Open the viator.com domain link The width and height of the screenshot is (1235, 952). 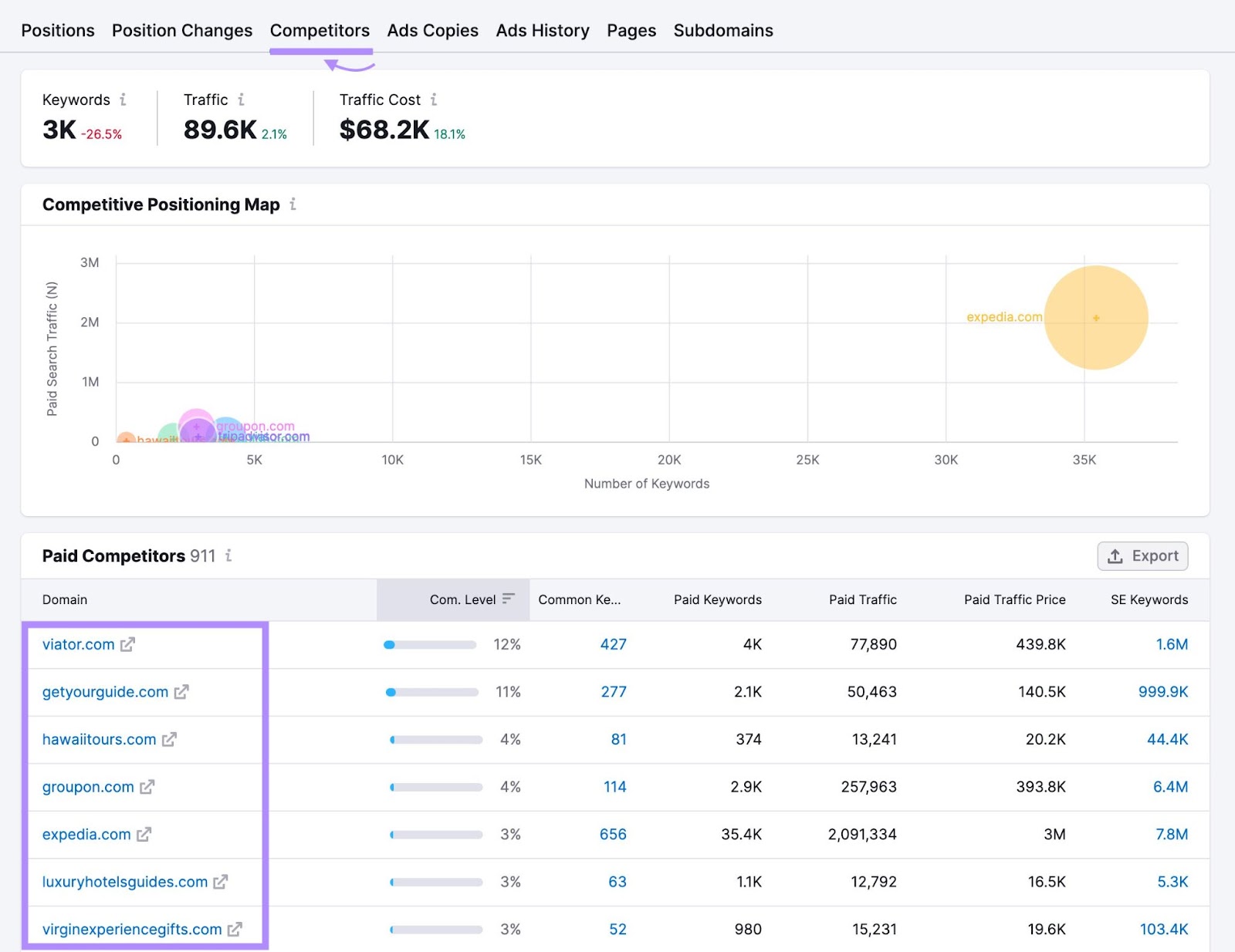point(78,644)
